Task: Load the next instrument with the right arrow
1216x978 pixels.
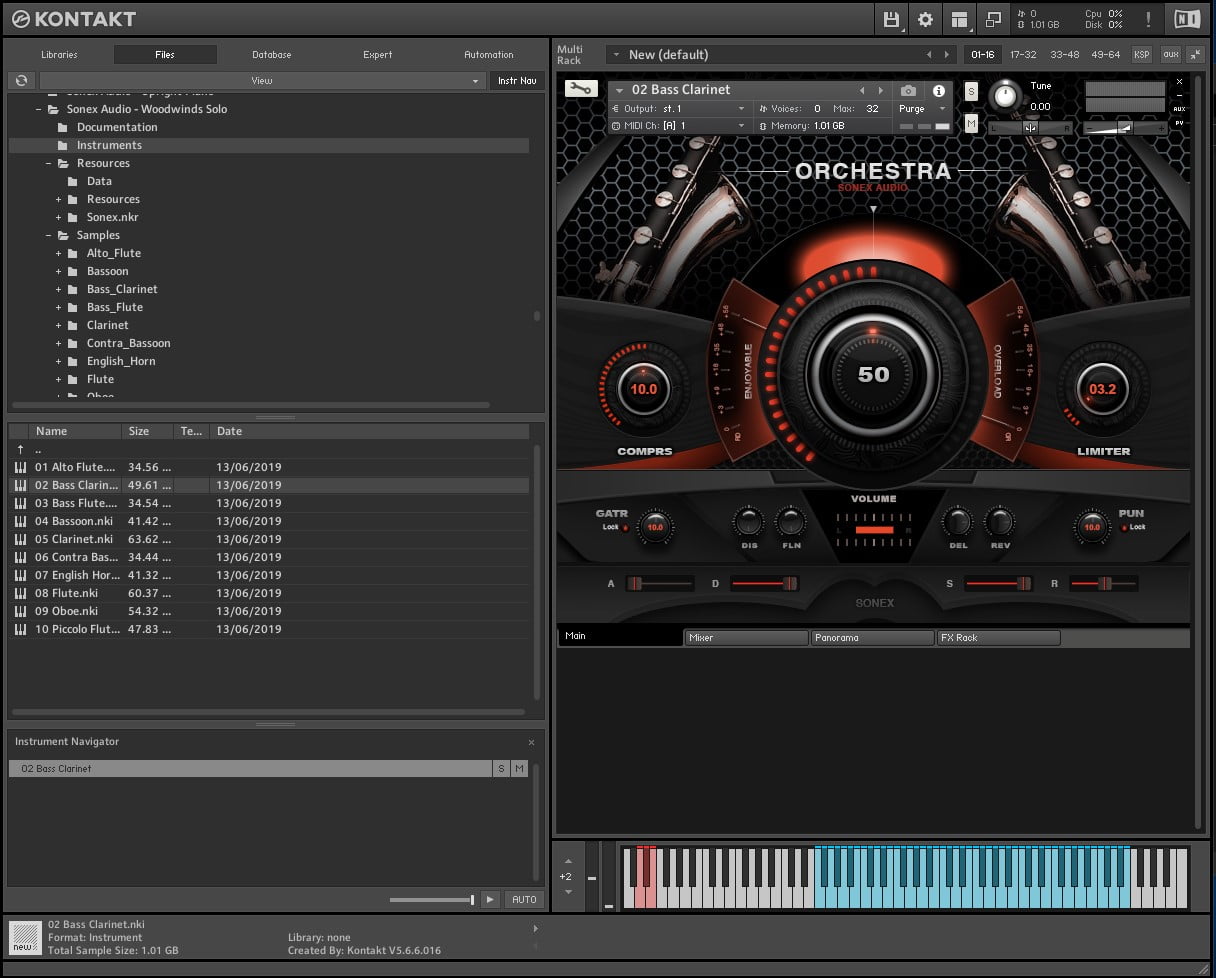Action: (880, 90)
